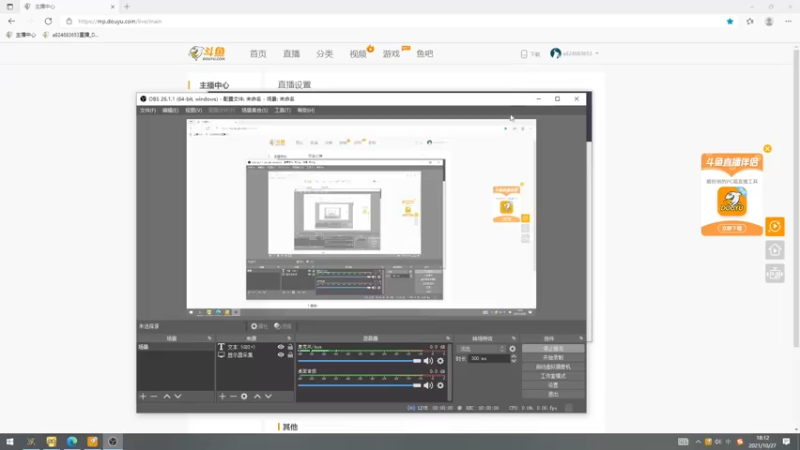This screenshot has height=450, width=800.
Task: Go back using the browser back arrow
Action: click(x=11, y=21)
